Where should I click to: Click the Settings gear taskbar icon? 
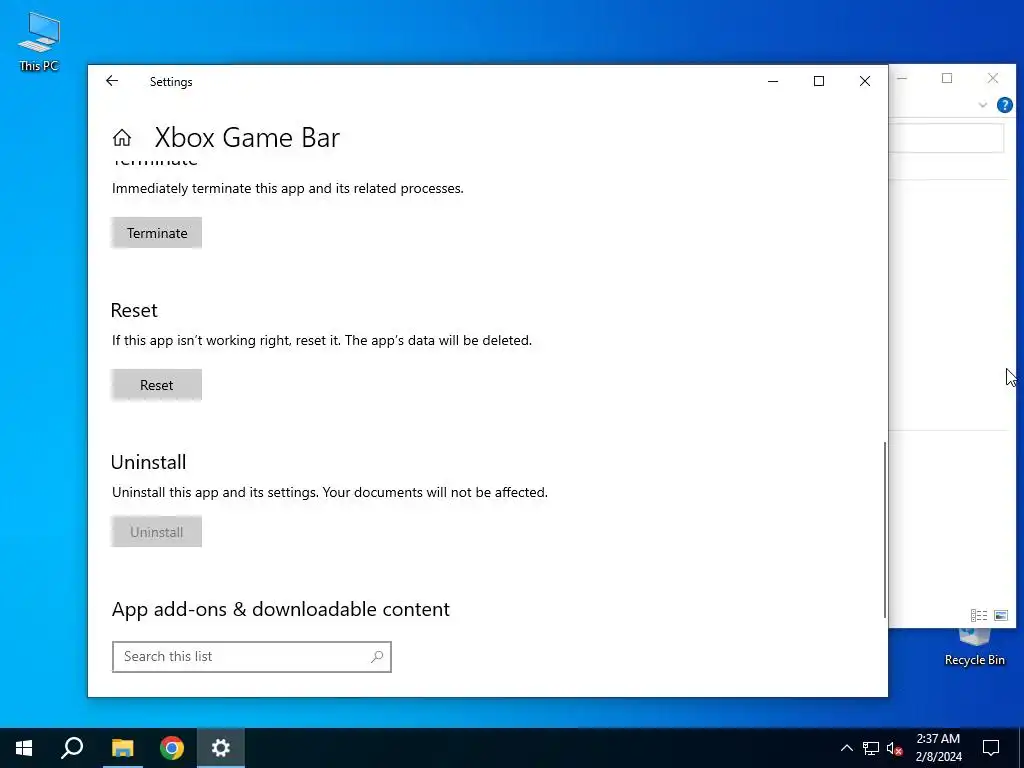(221, 748)
